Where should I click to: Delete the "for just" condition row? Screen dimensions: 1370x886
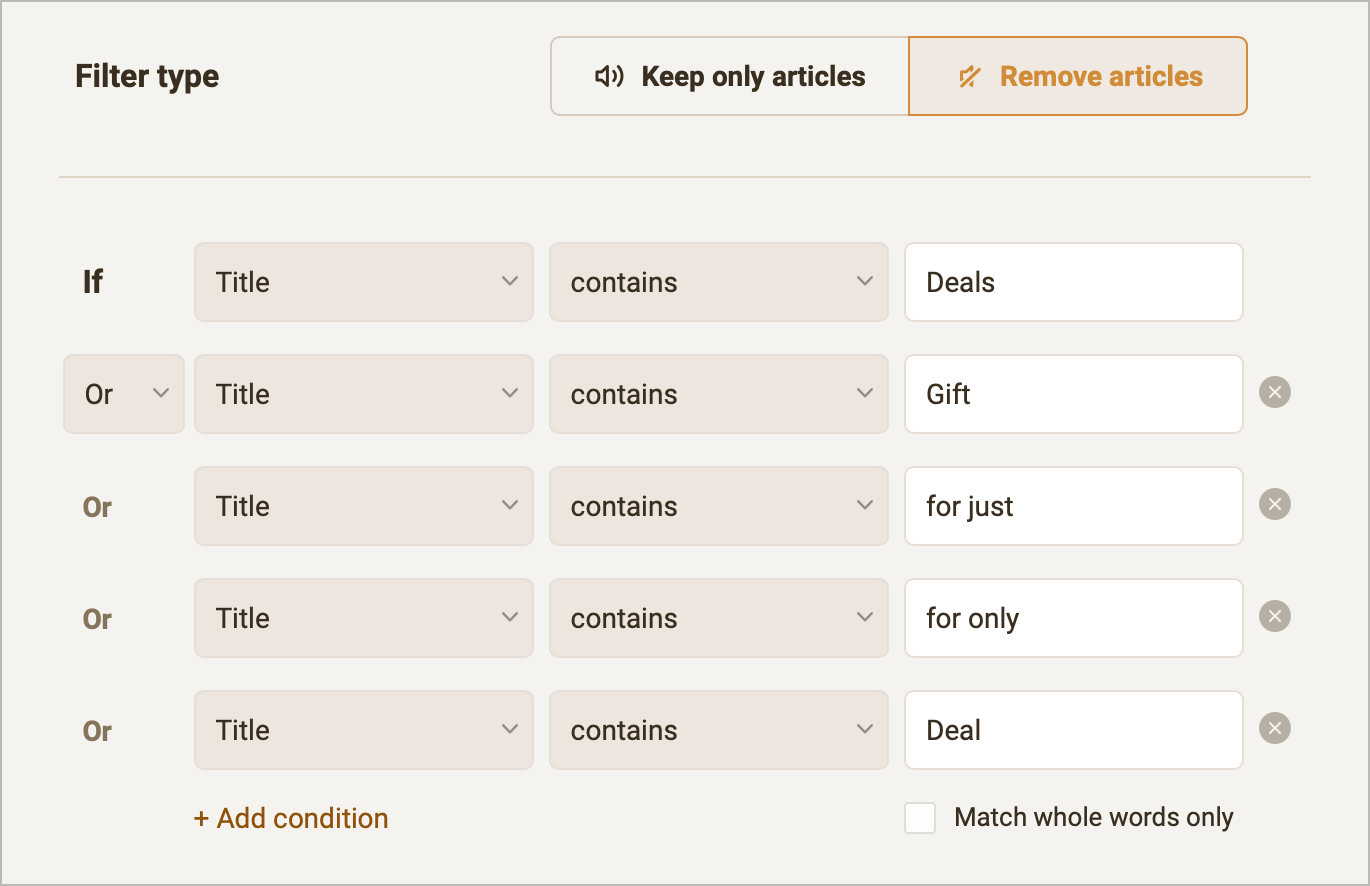[1274, 504]
